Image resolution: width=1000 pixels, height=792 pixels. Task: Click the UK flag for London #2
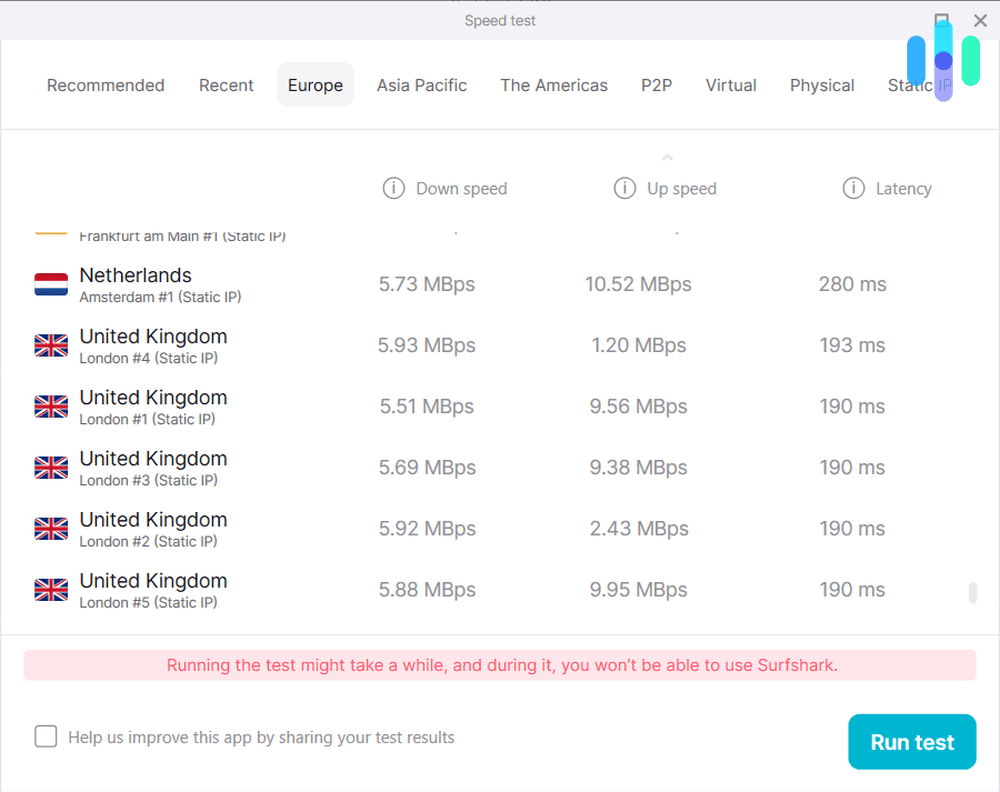point(51,529)
